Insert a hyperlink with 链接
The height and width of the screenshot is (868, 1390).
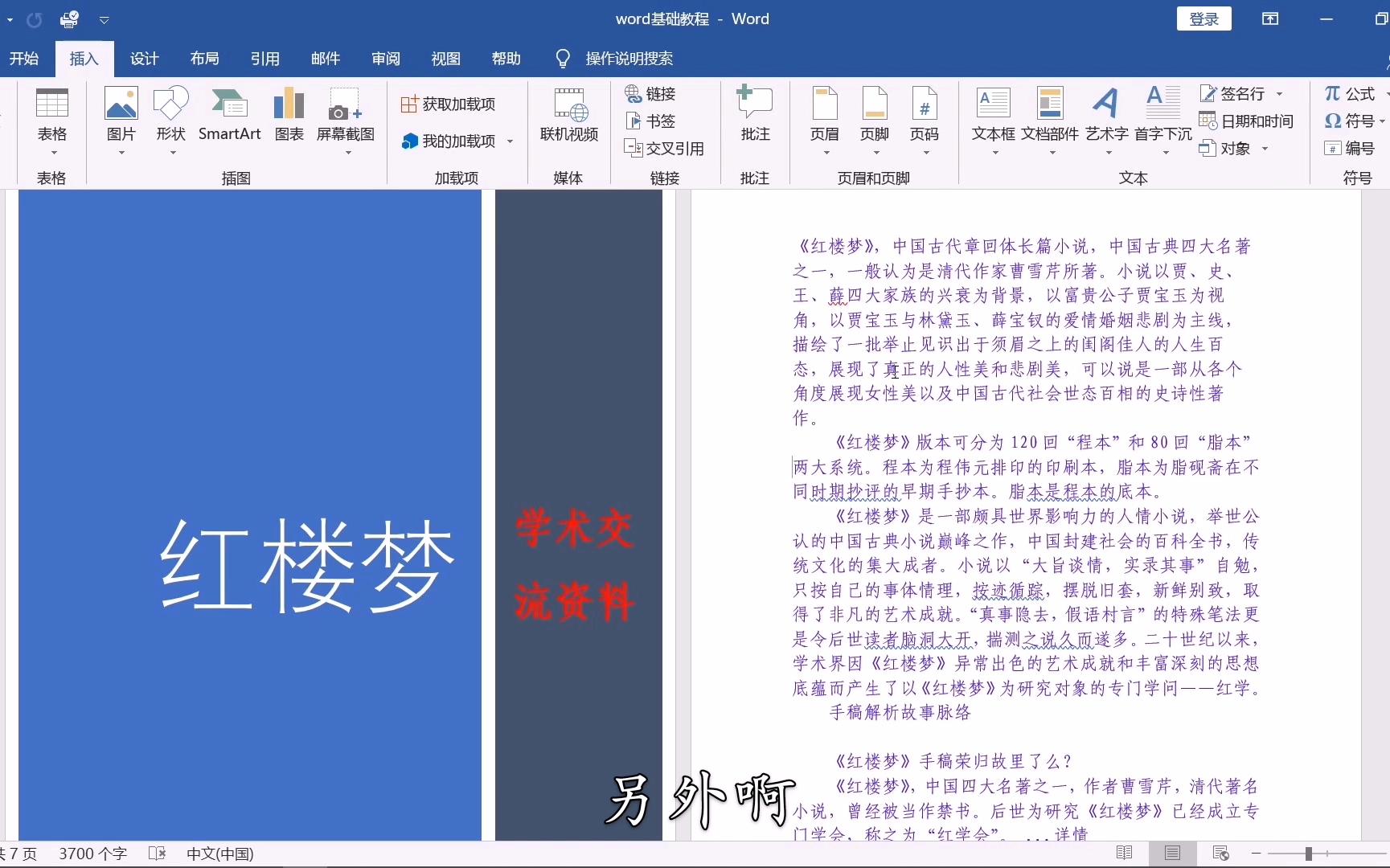[650, 94]
